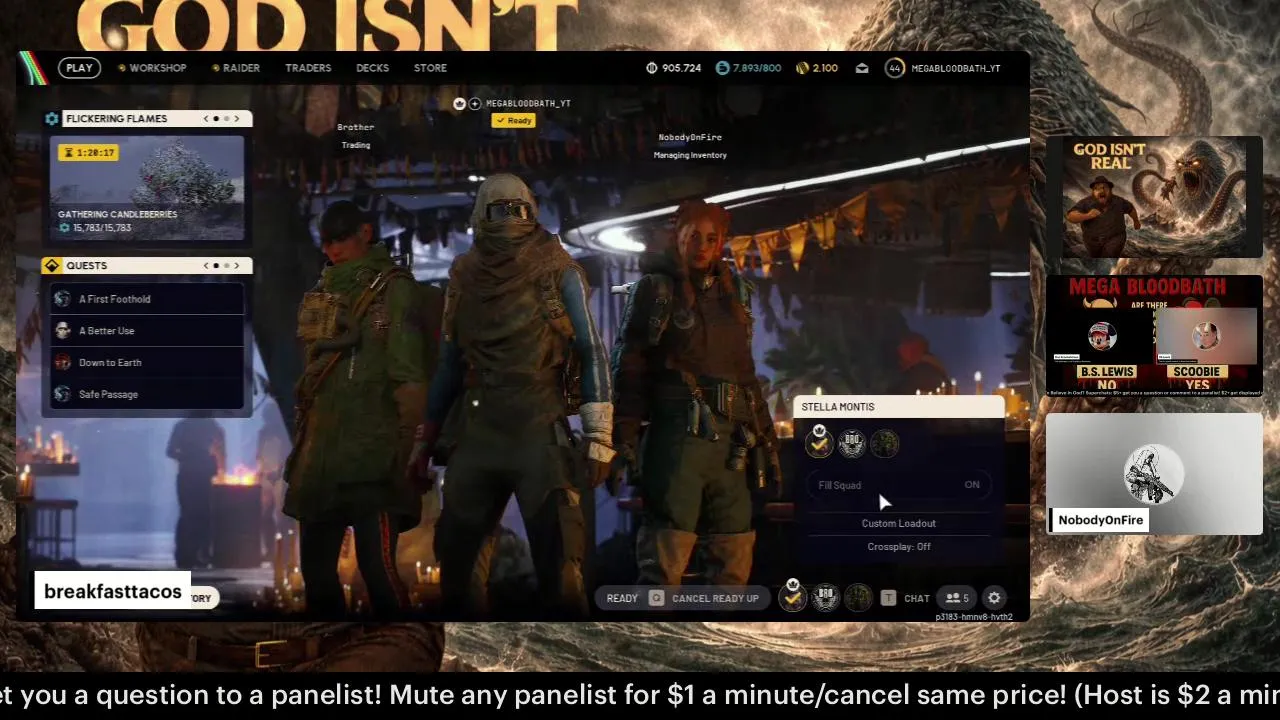
Task: Select the checkmarked squad emblem in the bottom bar
Action: tap(793, 597)
